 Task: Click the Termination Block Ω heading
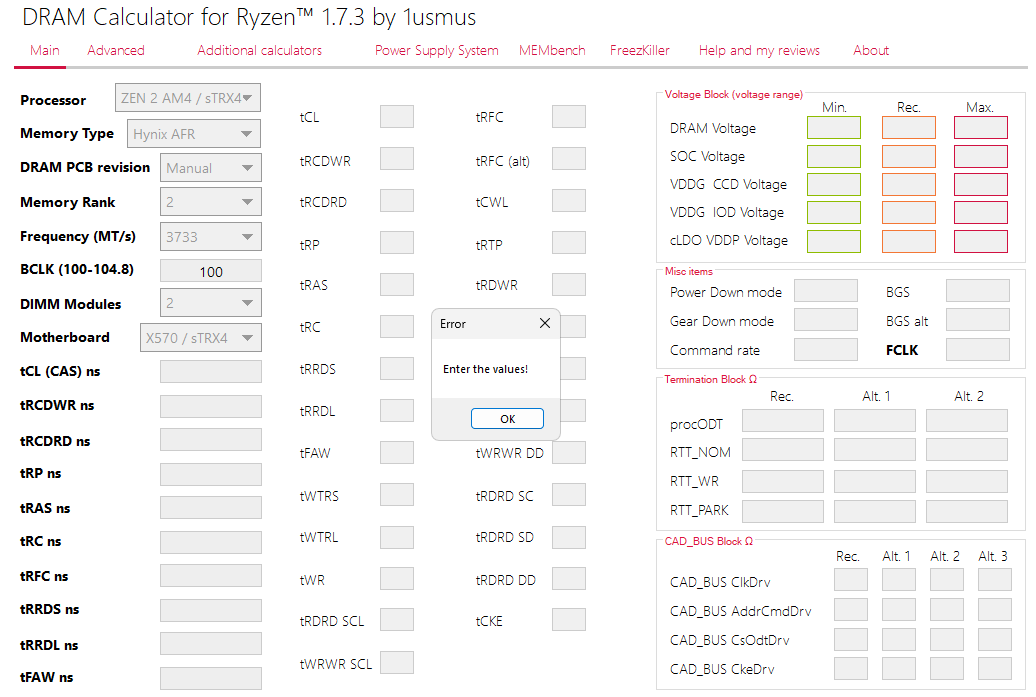click(710, 379)
